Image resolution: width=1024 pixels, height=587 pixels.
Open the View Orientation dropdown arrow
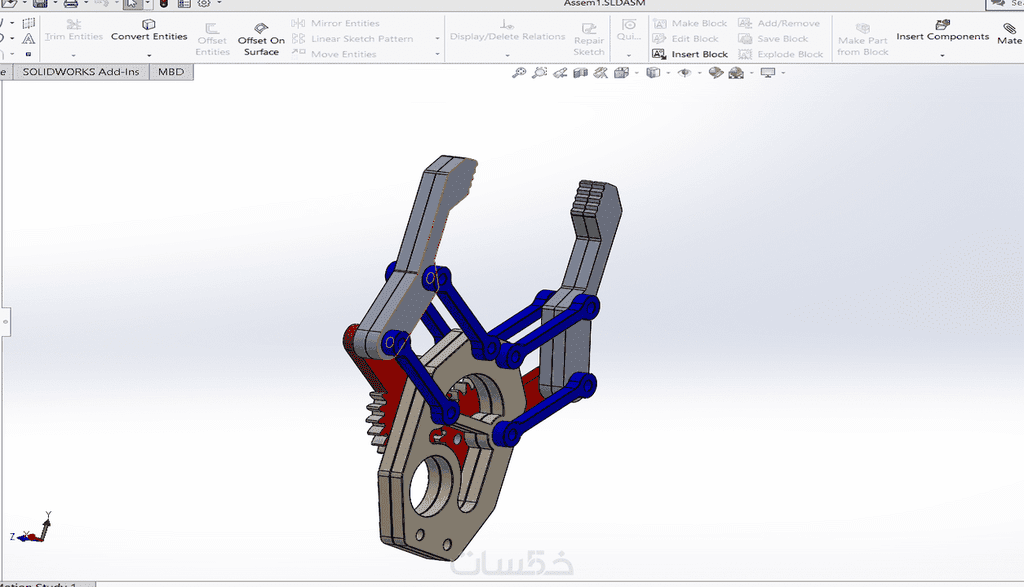pos(636,72)
